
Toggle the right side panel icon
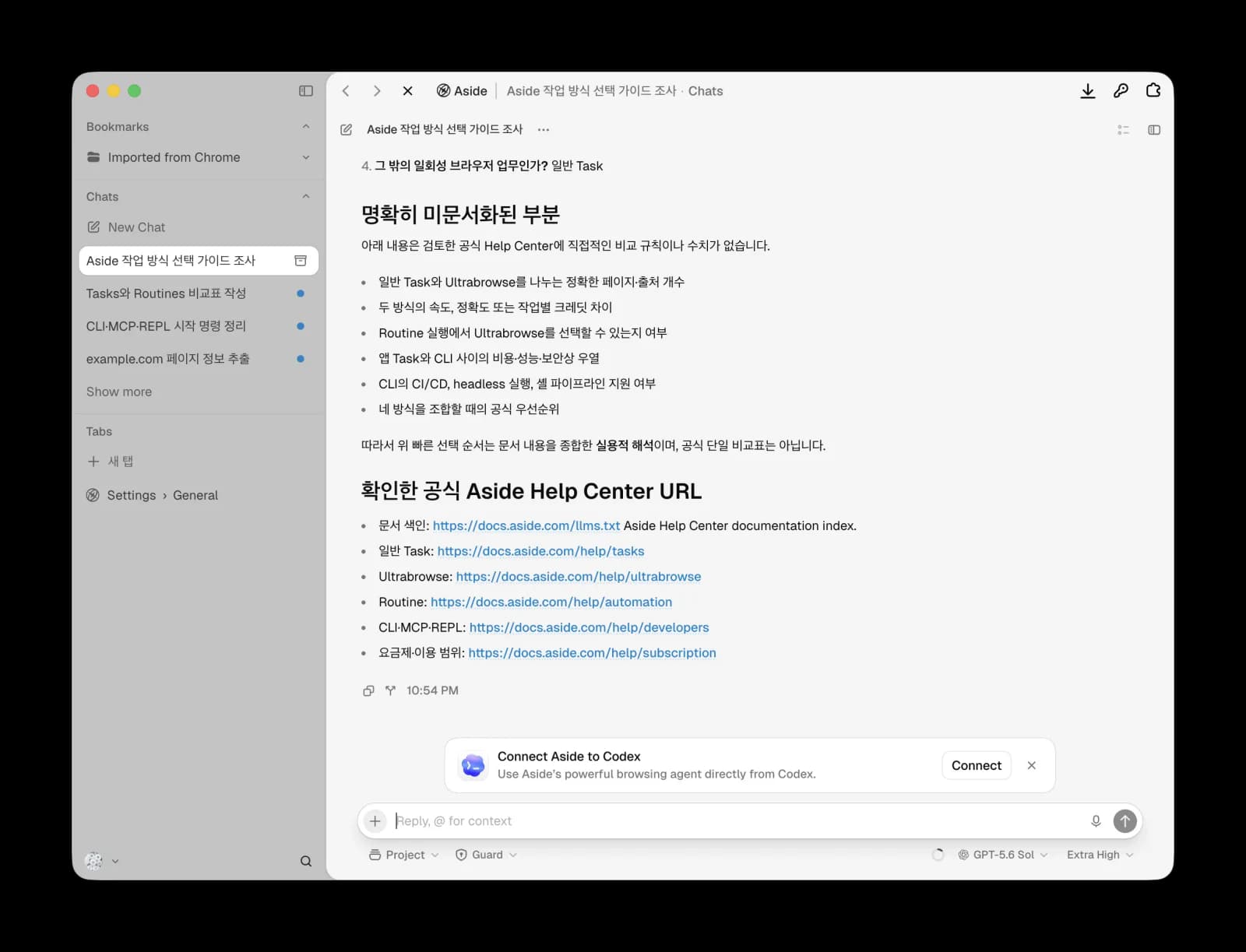1154,130
